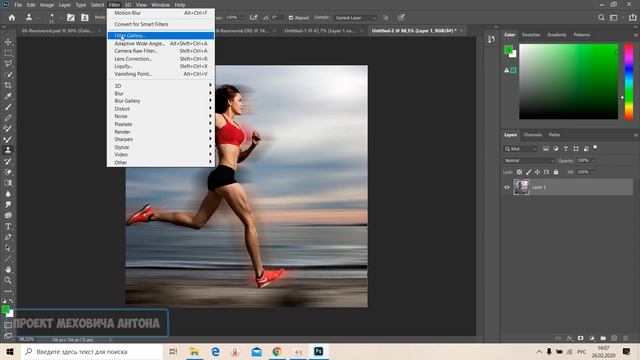Toggle the layer filter on/off switch
640x360 pixels.
tap(595, 147)
